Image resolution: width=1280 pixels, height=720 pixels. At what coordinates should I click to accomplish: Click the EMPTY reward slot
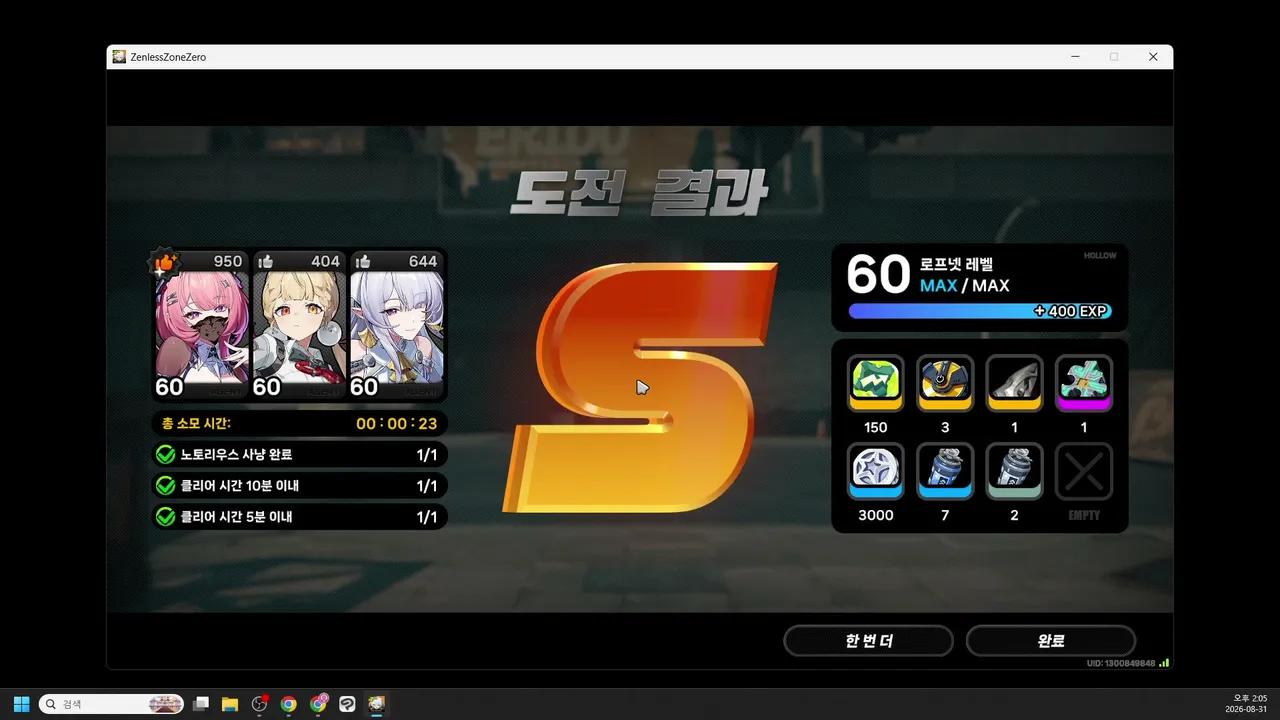click(1084, 471)
